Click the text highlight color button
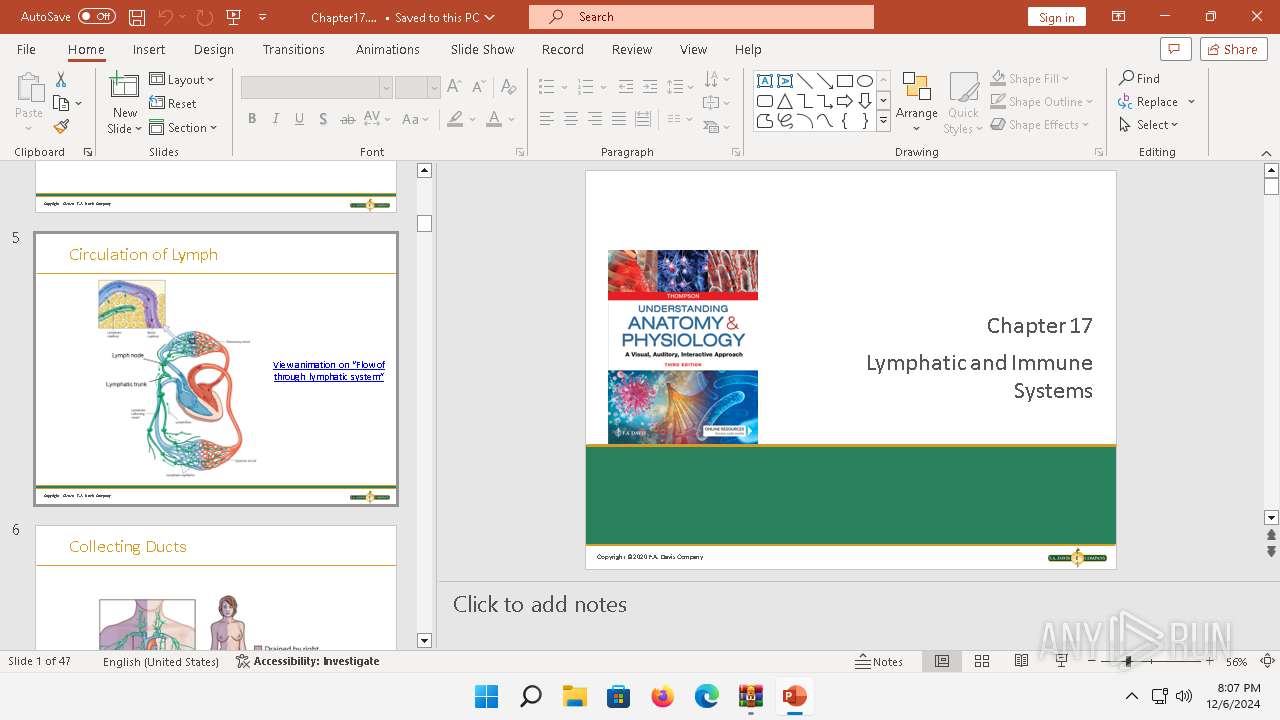Viewport: 1280px width, 720px height. 455,119
